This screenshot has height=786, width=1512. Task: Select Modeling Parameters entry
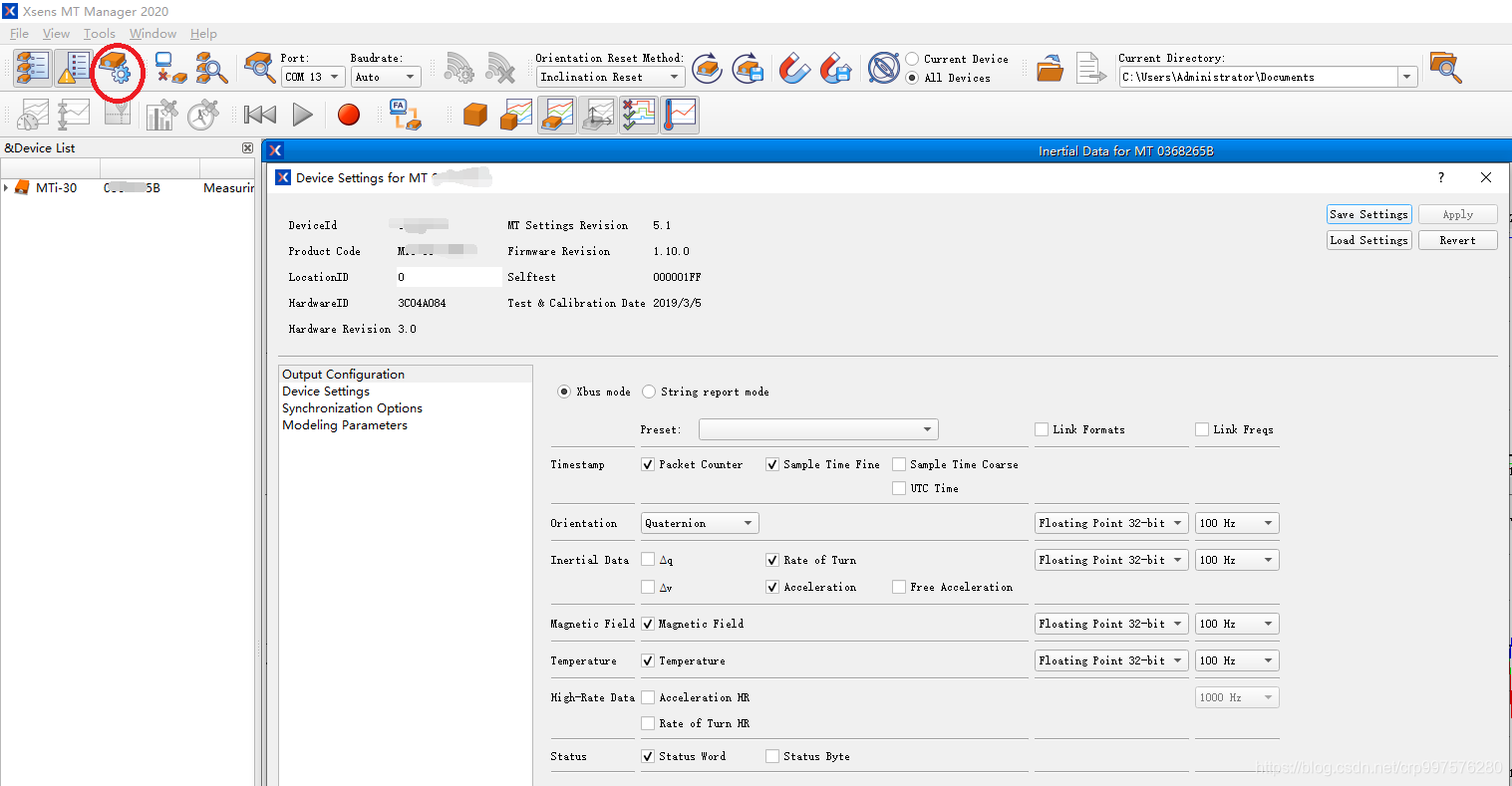pos(406,425)
